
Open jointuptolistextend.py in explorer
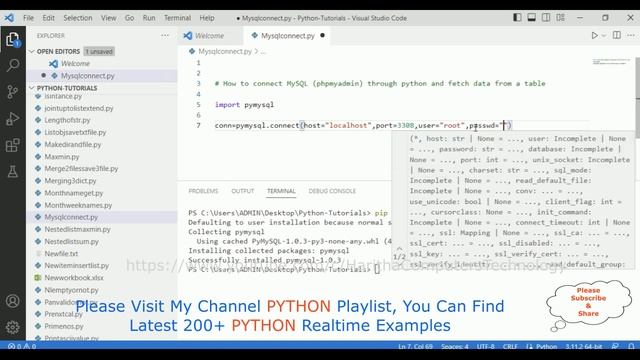(x=79, y=108)
